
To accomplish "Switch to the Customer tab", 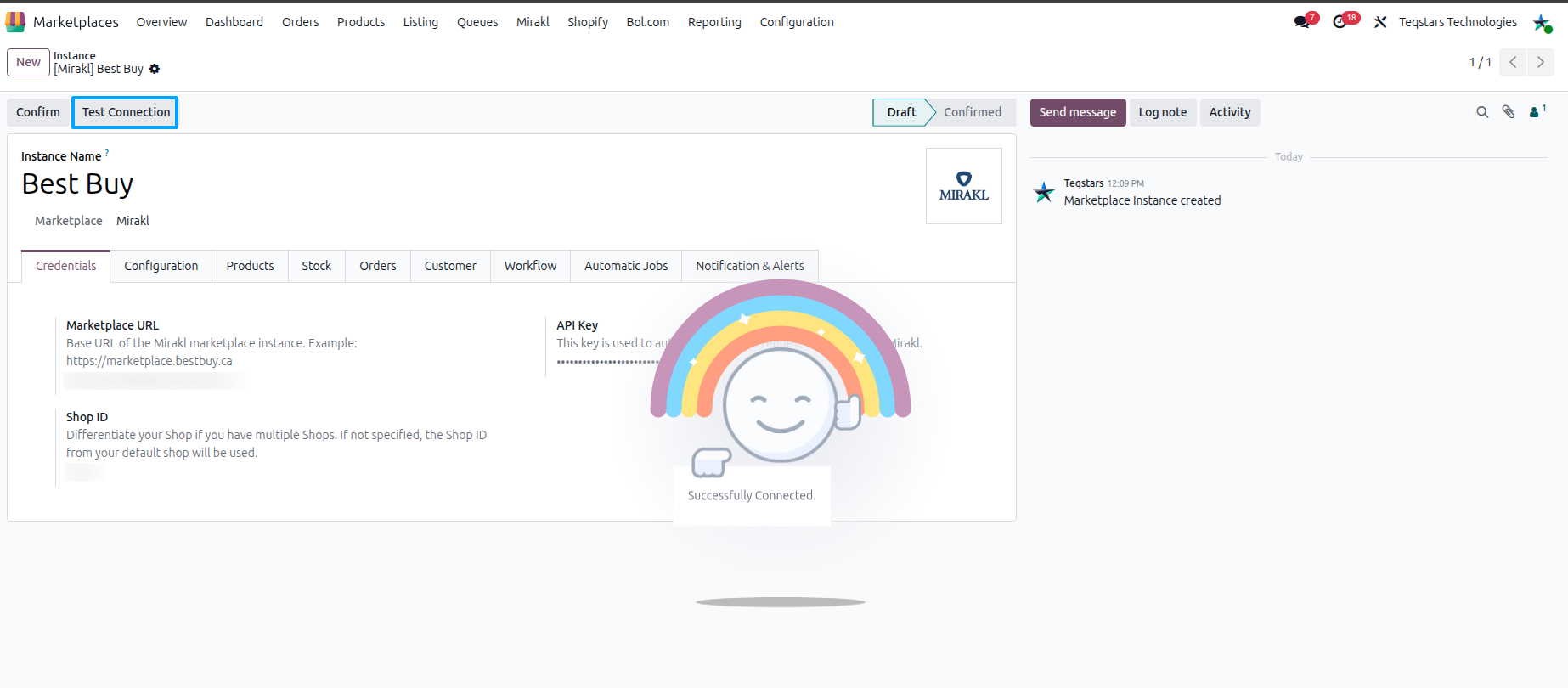I will pyautogui.click(x=450, y=266).
